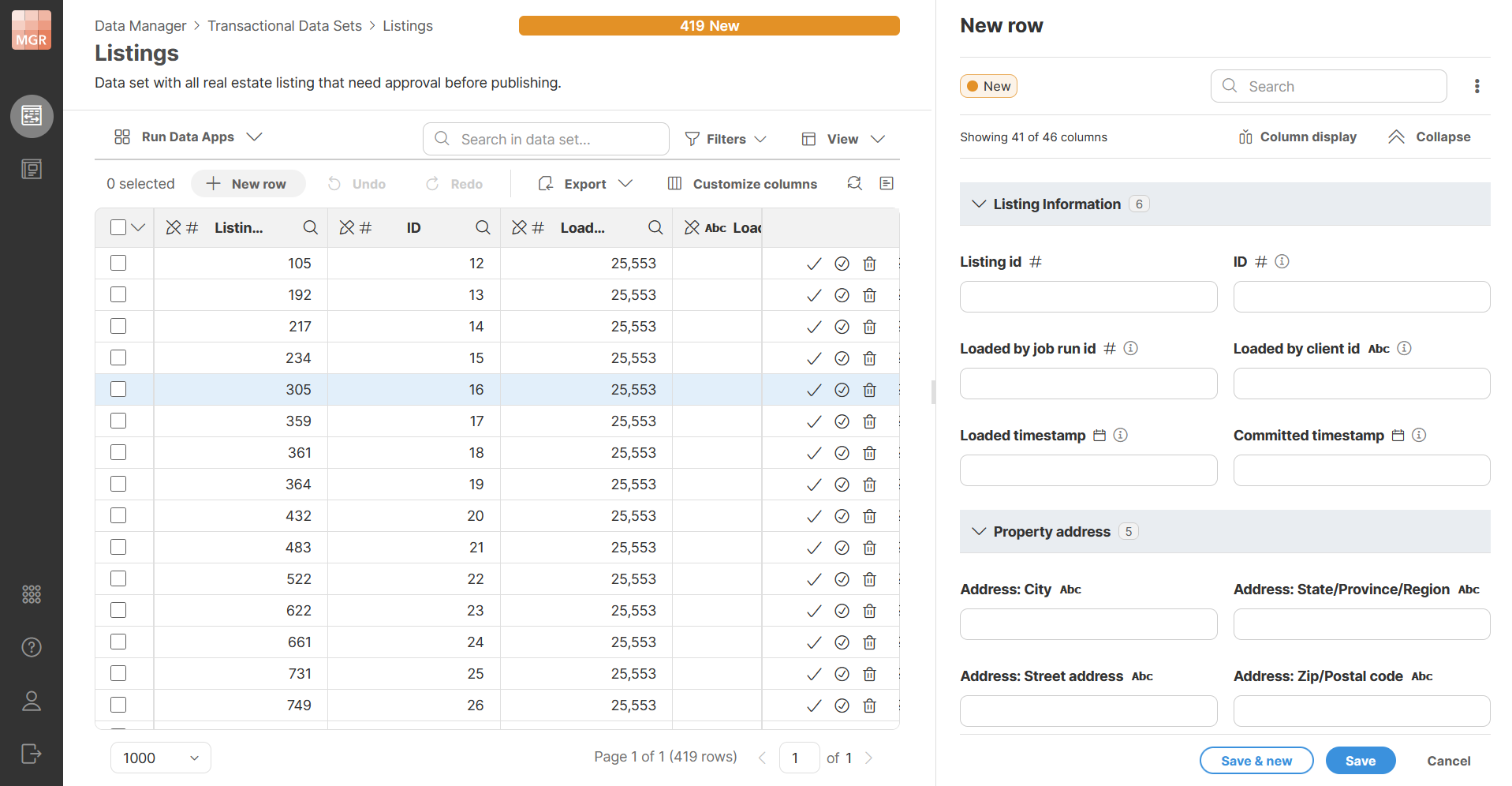The image size is (1512, 786).
Task: Open the help sidebar icon
Action: pyautogui.click(x=32, y=647)
